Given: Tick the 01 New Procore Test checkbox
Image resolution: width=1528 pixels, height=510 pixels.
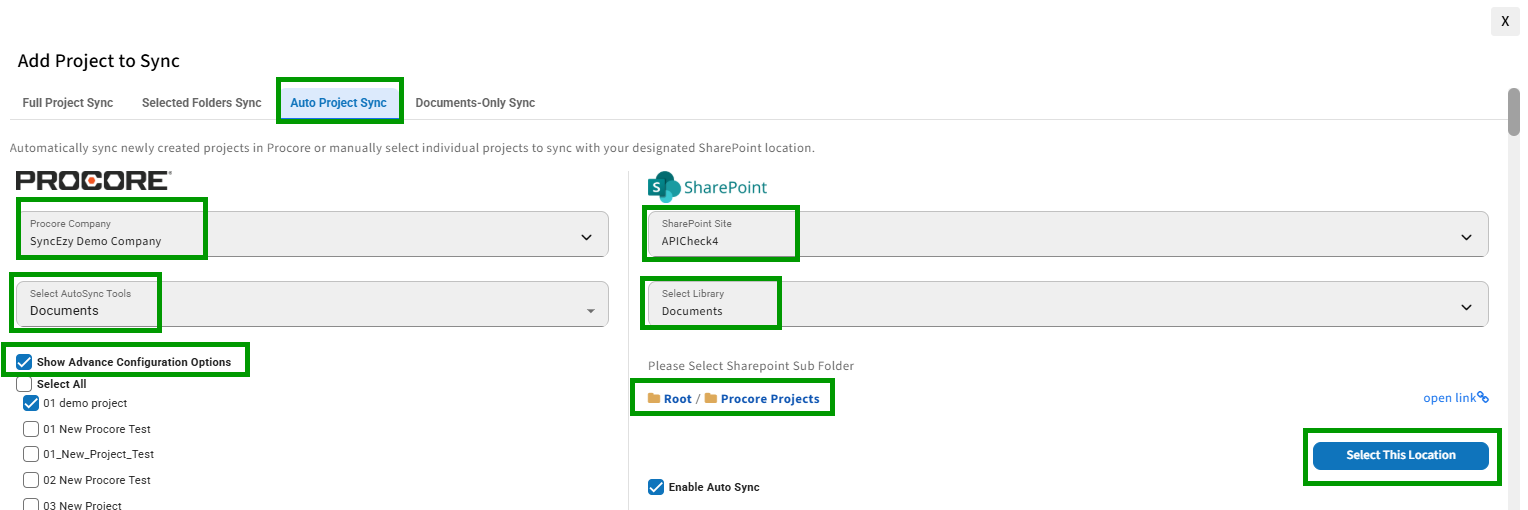Looking at the screenshot, I should pos(31,429).
